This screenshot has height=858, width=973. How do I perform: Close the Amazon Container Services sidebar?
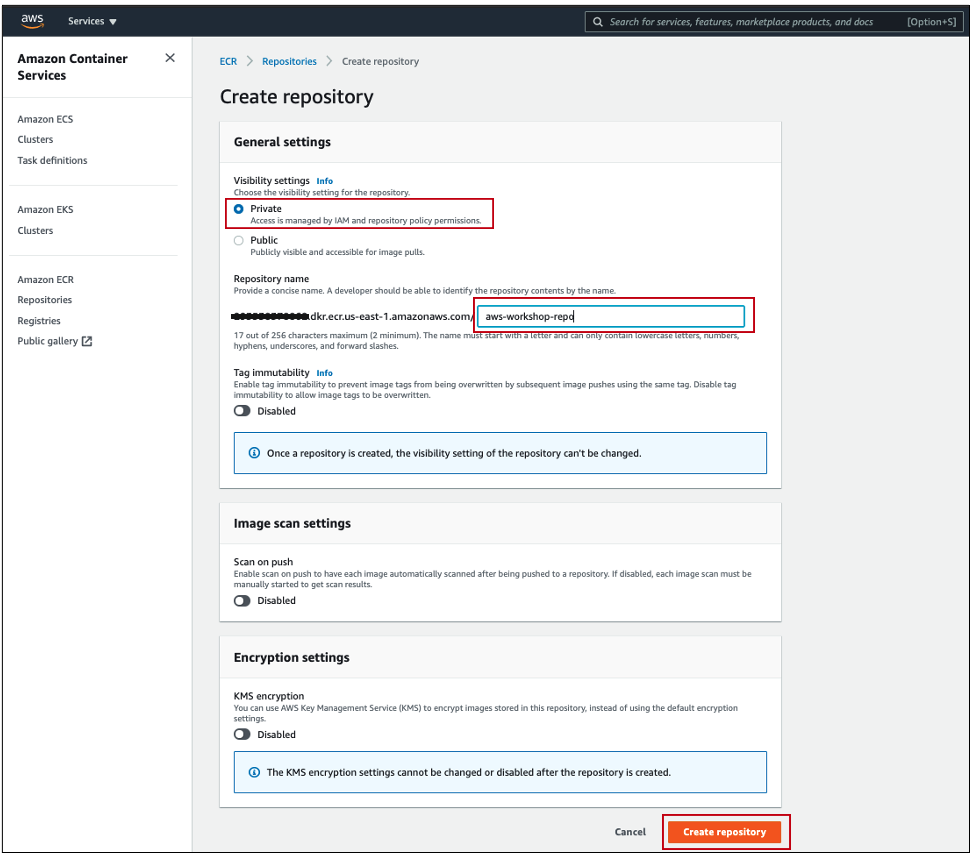pyautogui.click(x=170, y=58)
